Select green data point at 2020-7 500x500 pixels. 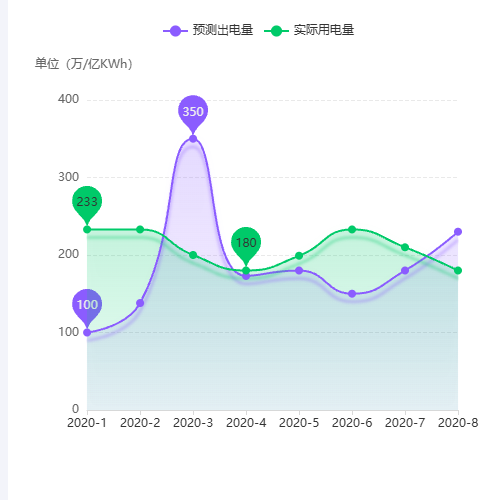(x=405, y=247)
